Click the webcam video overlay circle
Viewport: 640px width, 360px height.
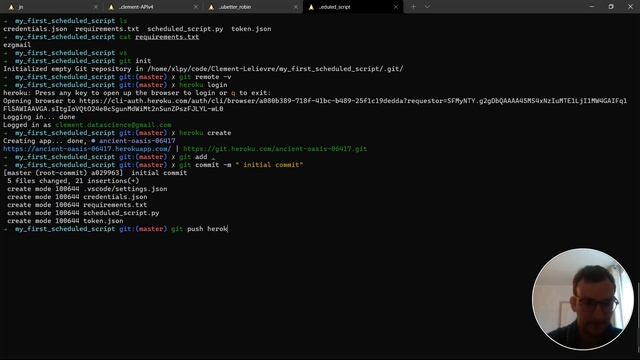tap(583, 299)
